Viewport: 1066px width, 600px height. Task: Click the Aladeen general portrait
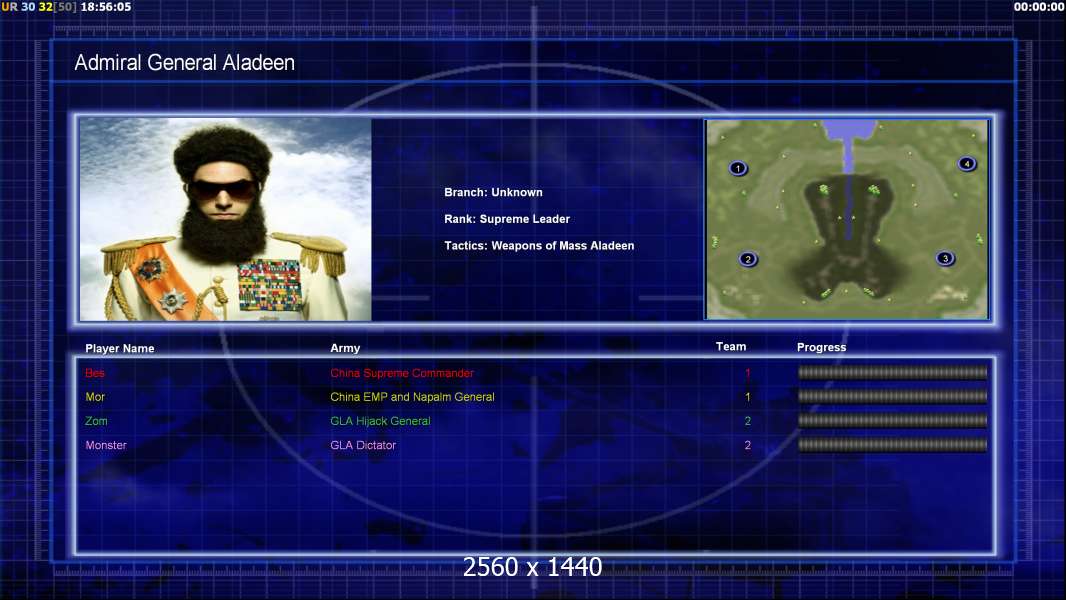coord(226,219)
